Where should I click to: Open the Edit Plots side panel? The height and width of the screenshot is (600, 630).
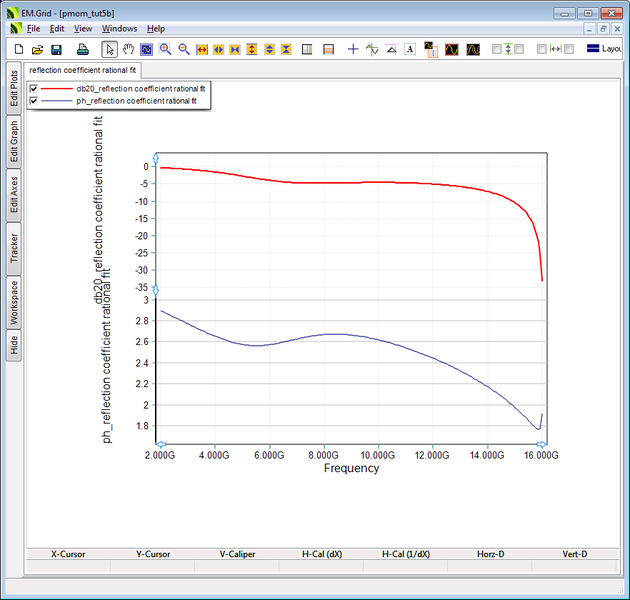(13, 89)
